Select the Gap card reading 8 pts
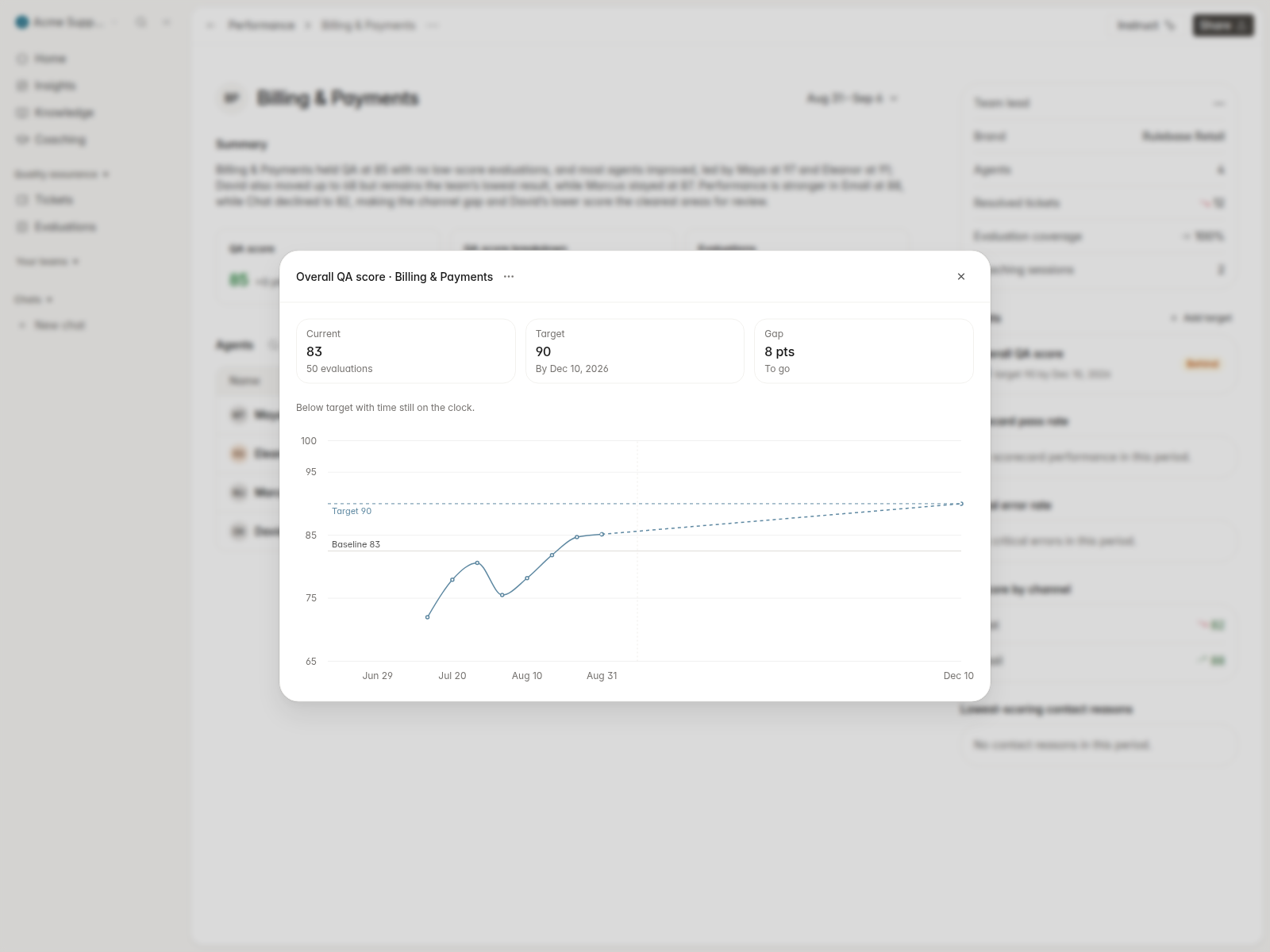1270x952 pixels. [864, 351]
